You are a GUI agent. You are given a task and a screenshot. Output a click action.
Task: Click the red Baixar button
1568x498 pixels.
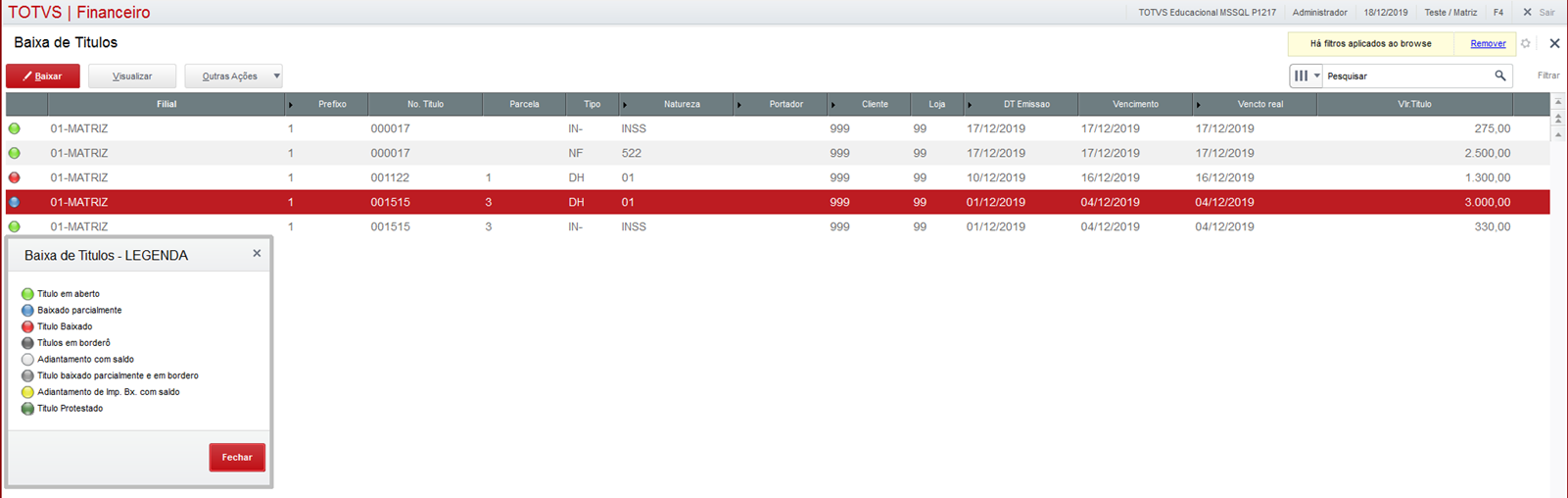point(43,75)
